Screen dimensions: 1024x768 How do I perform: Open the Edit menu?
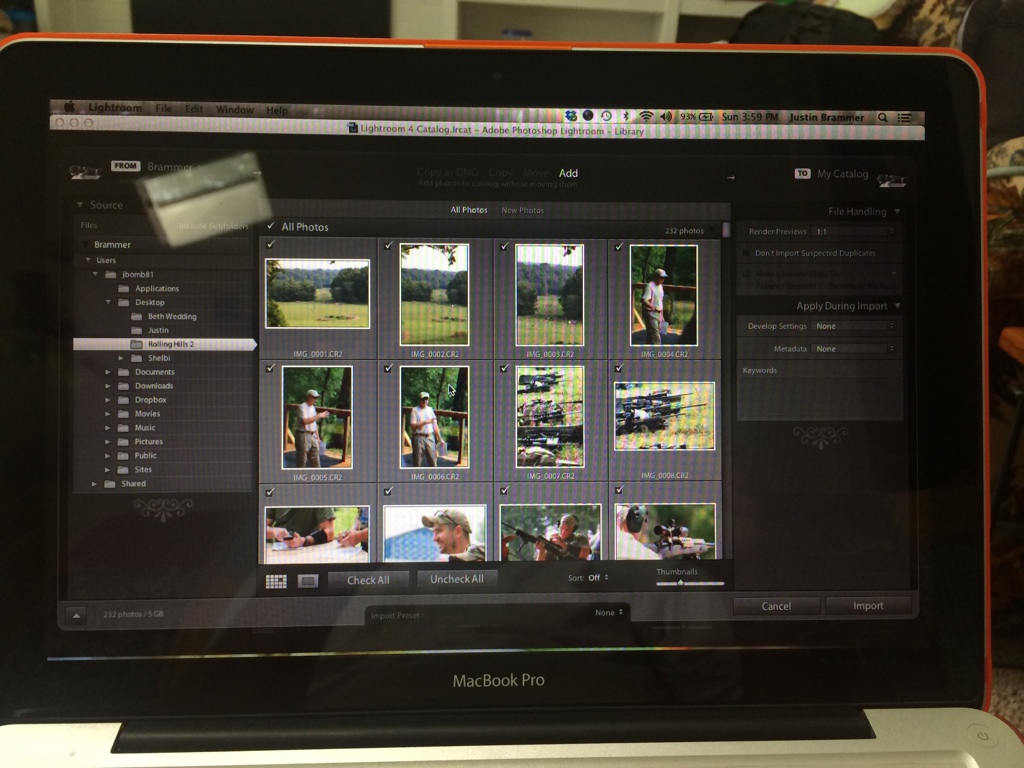pos(194,109)
